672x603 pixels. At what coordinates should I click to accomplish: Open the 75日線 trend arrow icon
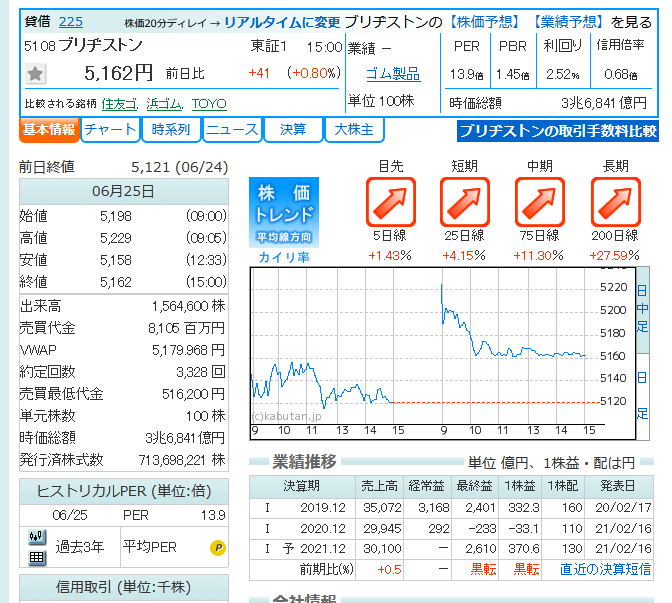(540, 202)
